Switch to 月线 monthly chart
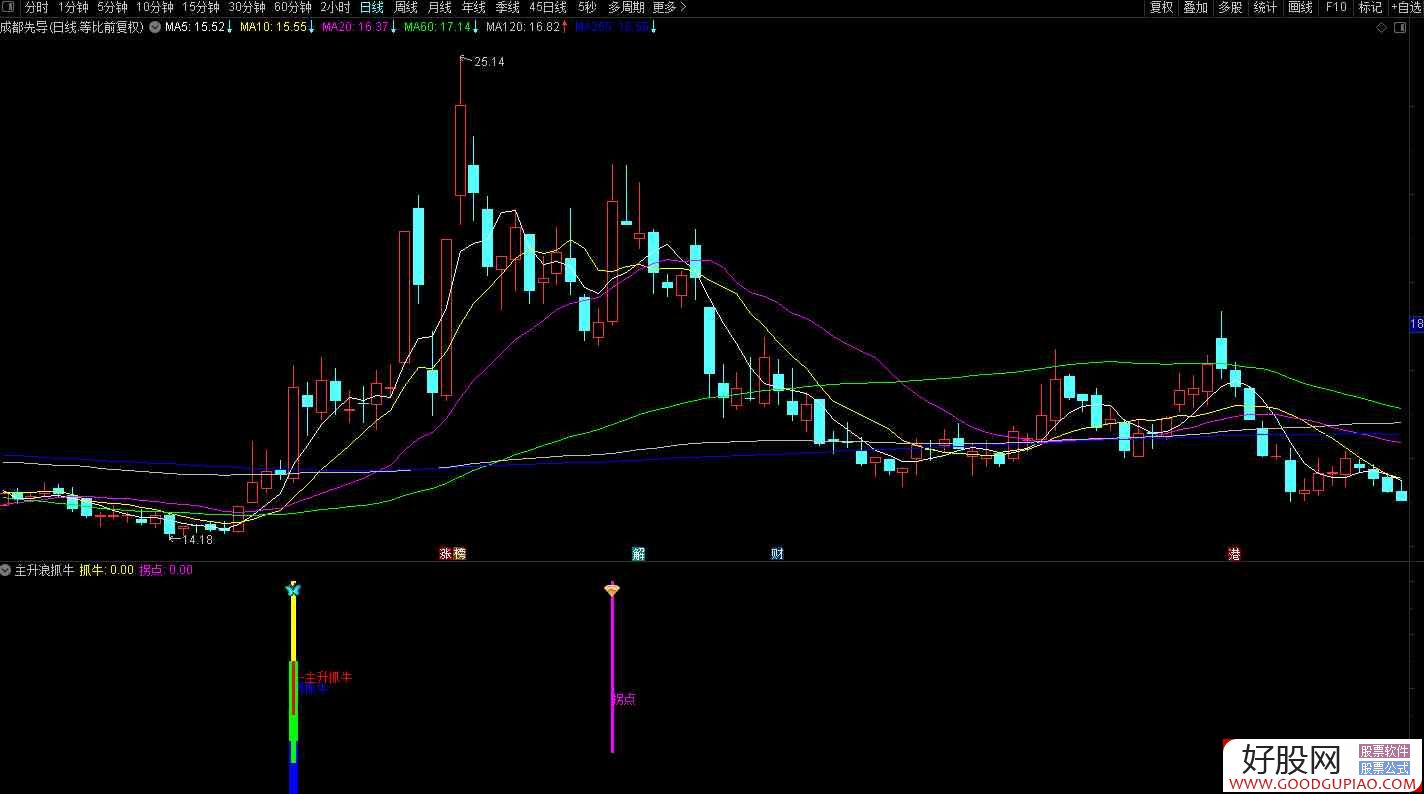Screen dimensions: 1424x794 439,7
